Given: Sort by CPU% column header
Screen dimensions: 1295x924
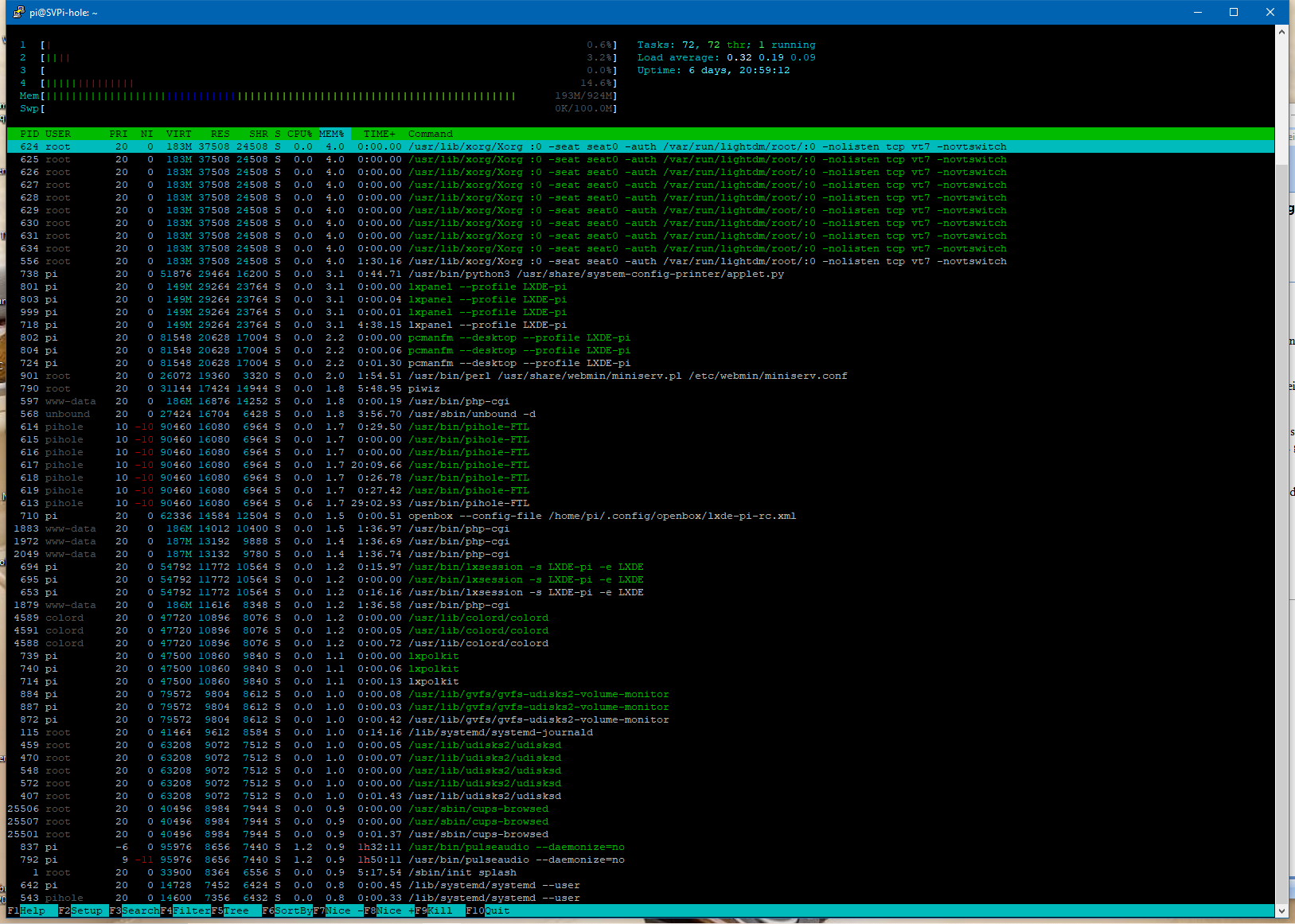Looking at the screenshot, I should click(300, 134).
